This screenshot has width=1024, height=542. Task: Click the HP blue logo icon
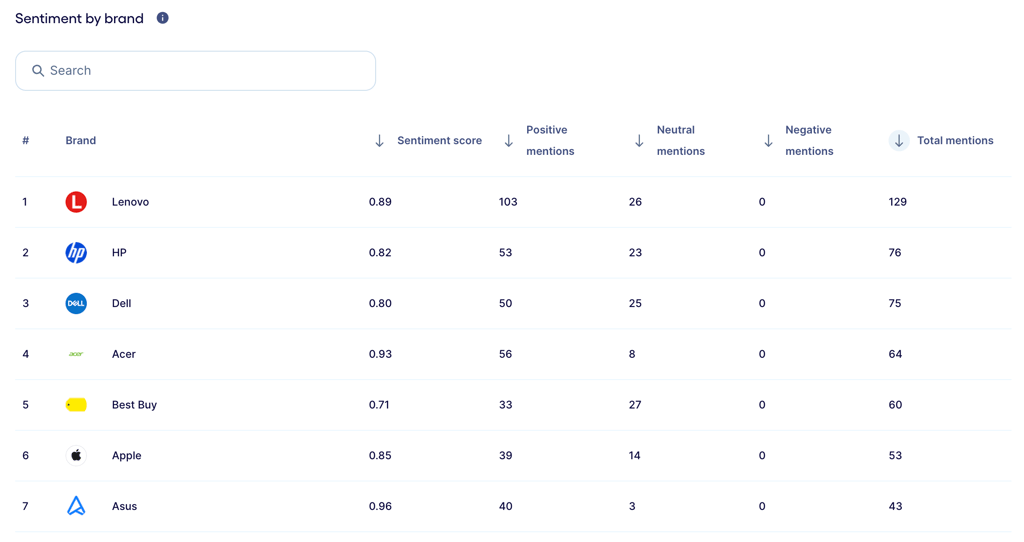(x=76, y=253)
